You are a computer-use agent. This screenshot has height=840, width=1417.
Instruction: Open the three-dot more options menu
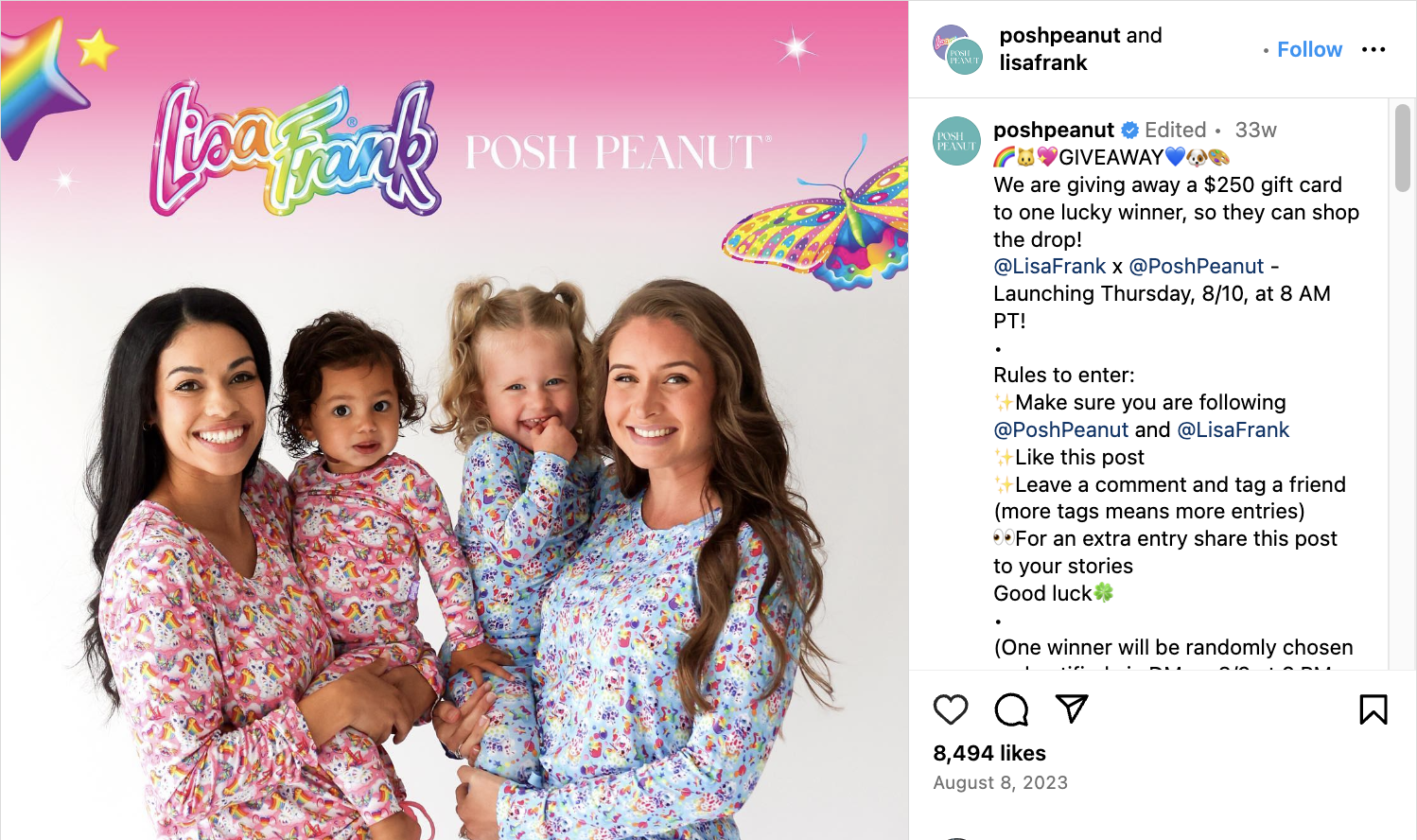pyautogui.click(x=1373, y=49)
